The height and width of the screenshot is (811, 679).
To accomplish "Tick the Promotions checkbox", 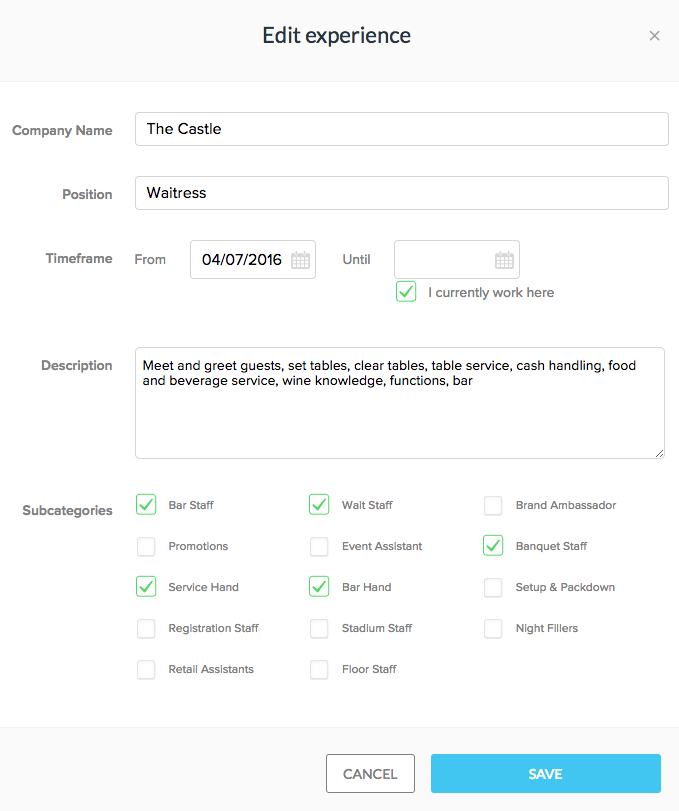I will 146,546.
